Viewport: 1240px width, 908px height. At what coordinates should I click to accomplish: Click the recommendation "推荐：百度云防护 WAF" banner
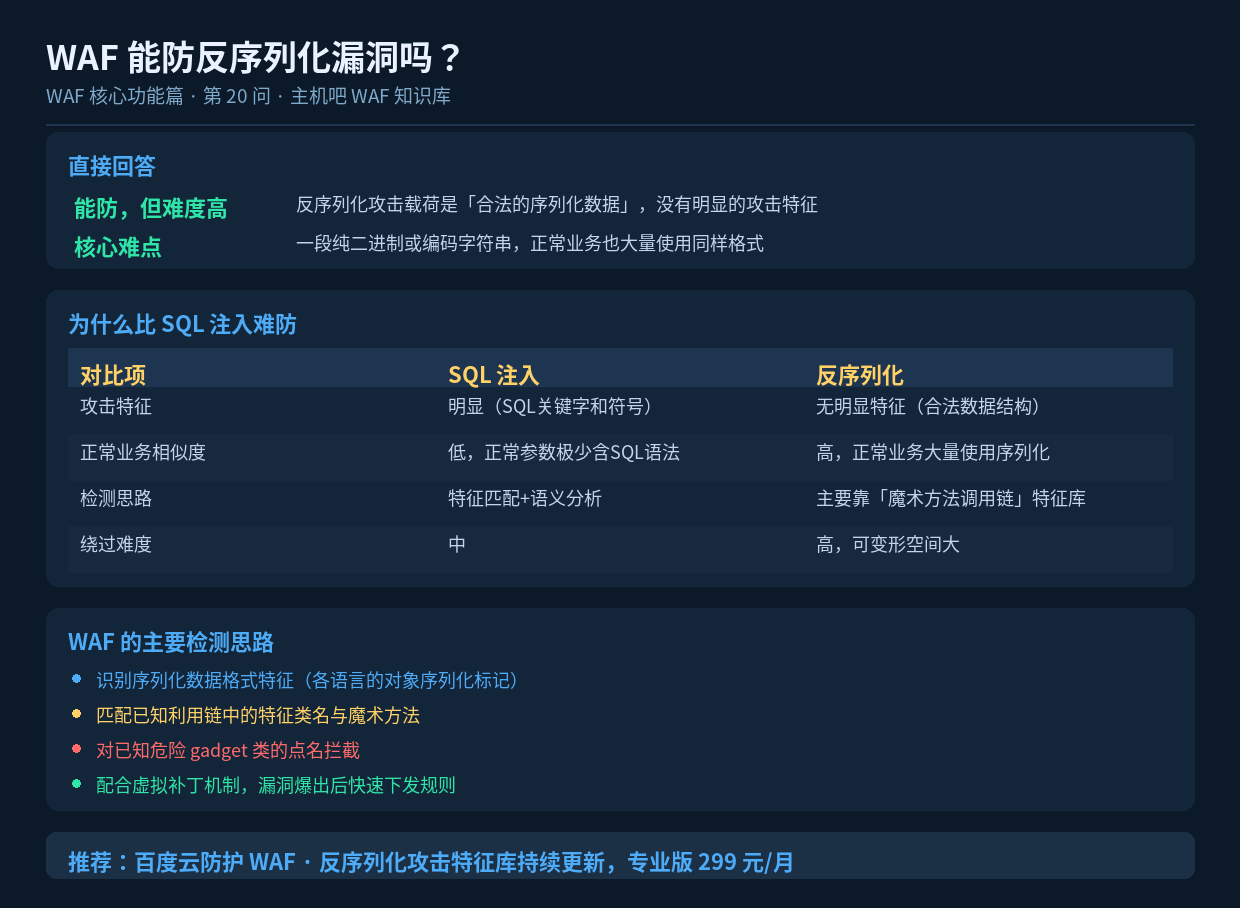(x=620, y=856)
